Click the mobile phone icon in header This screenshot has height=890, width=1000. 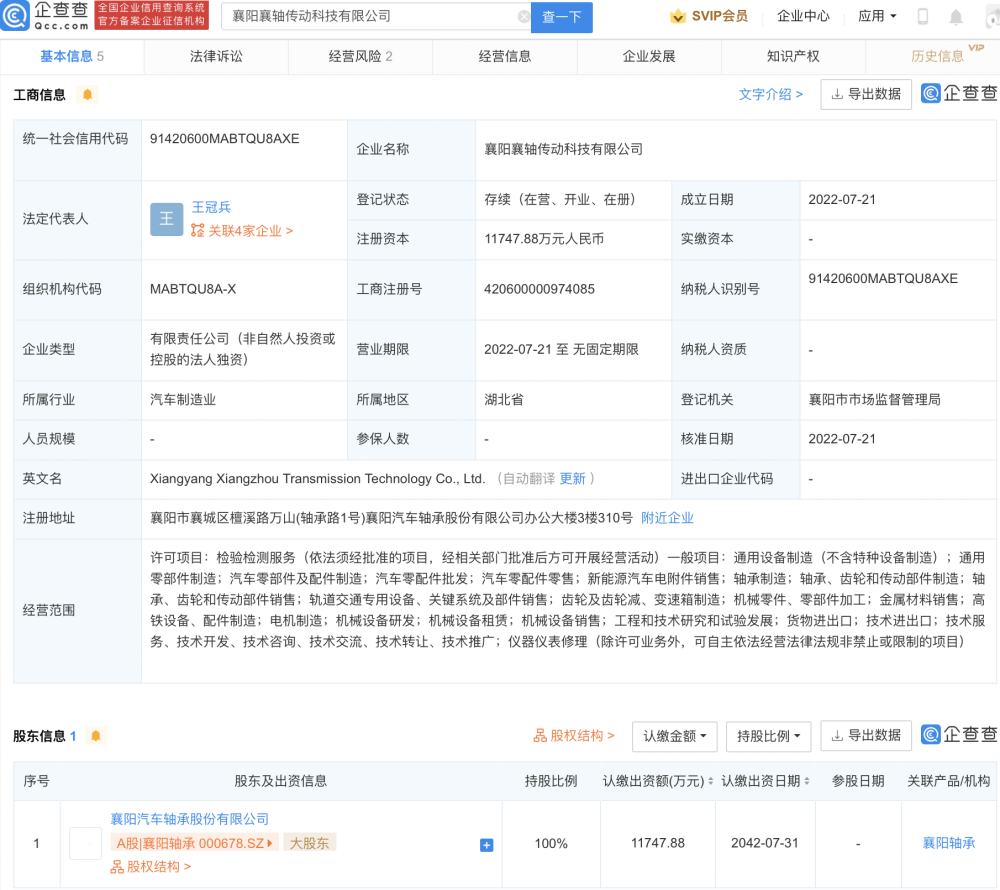922,17
